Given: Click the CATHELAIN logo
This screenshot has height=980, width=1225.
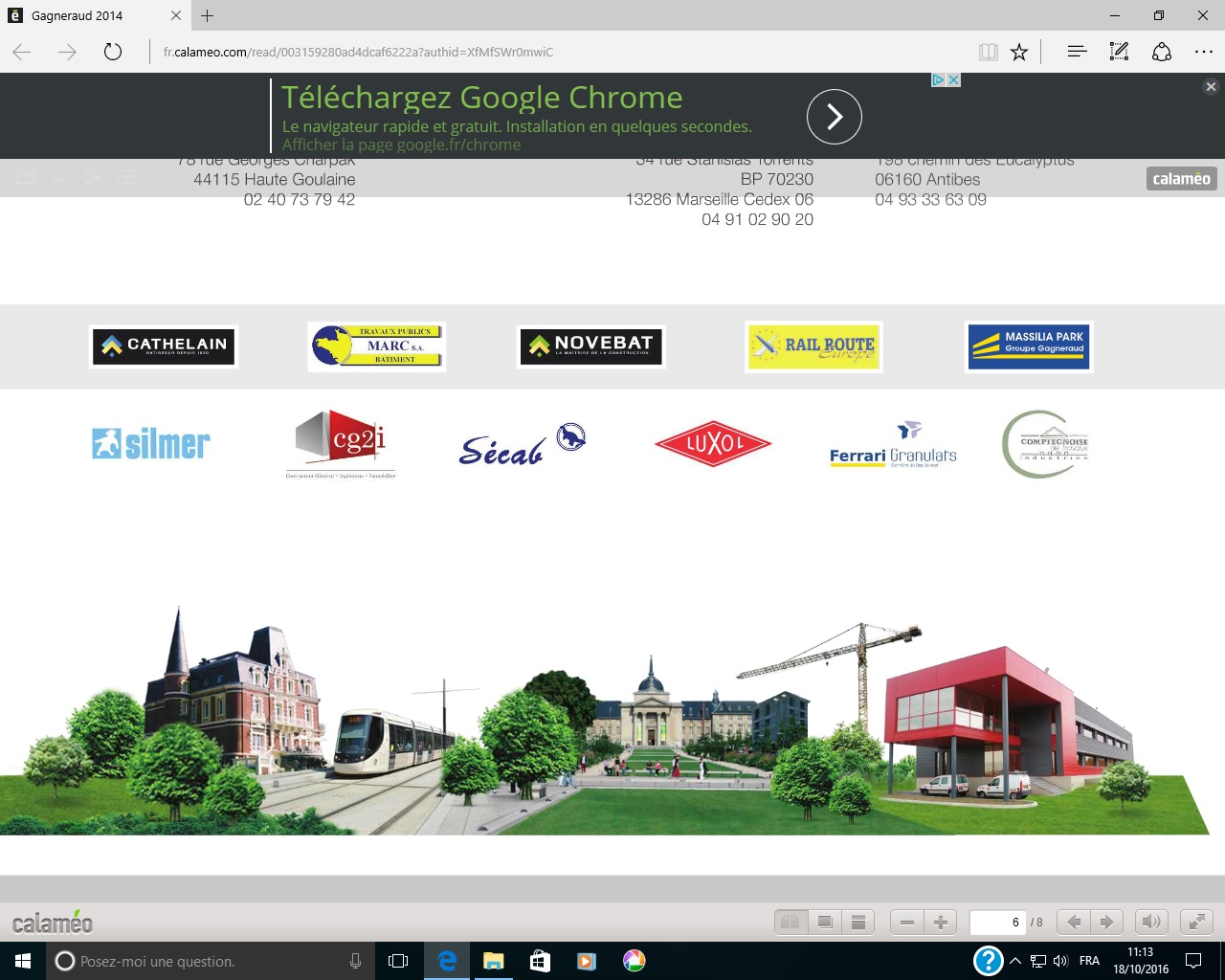Looking at the screenshot, I should click(x=164, y=346).
